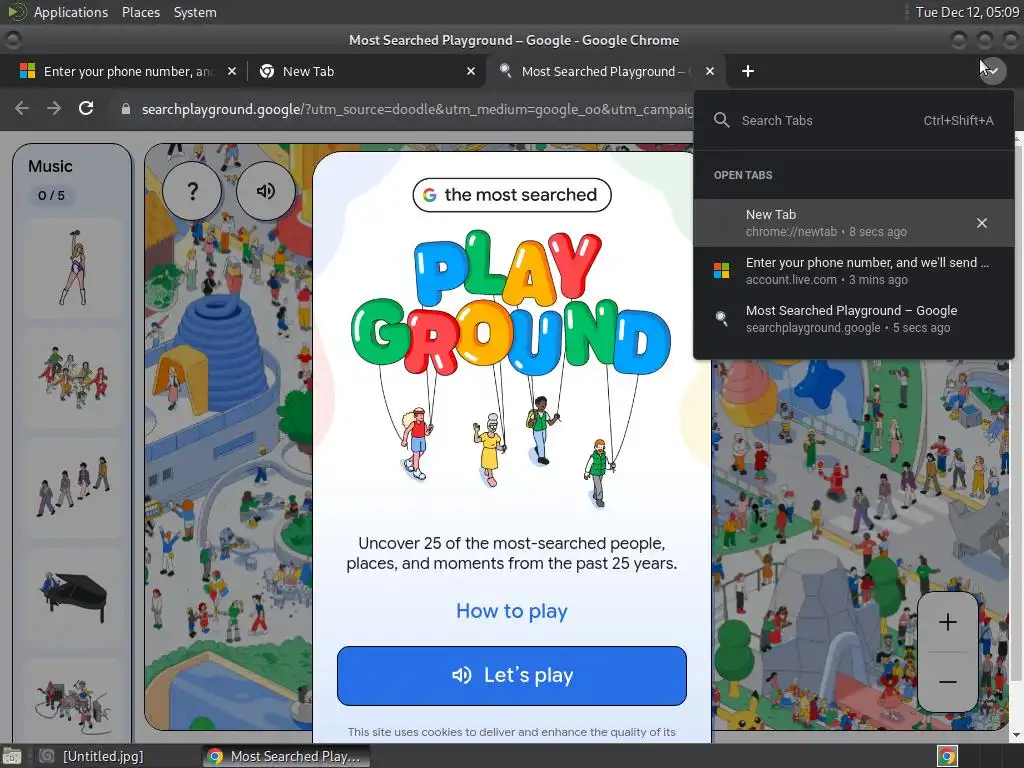Reload the page

pyautogui.click(x=86, y=108)
